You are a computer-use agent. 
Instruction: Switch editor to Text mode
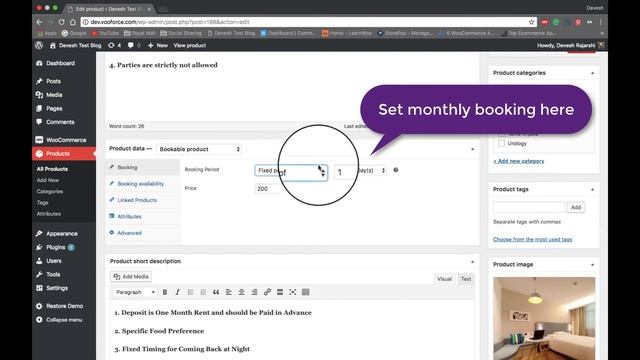(x=466, y=279)
